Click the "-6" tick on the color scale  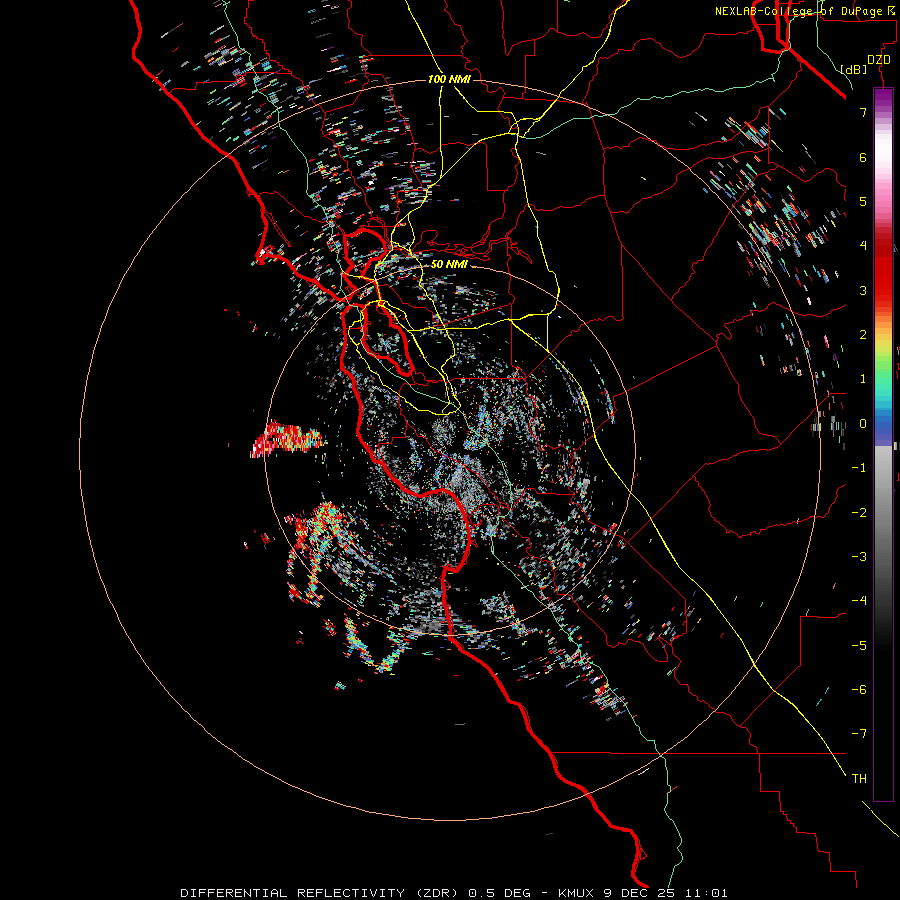coord(859,690)
